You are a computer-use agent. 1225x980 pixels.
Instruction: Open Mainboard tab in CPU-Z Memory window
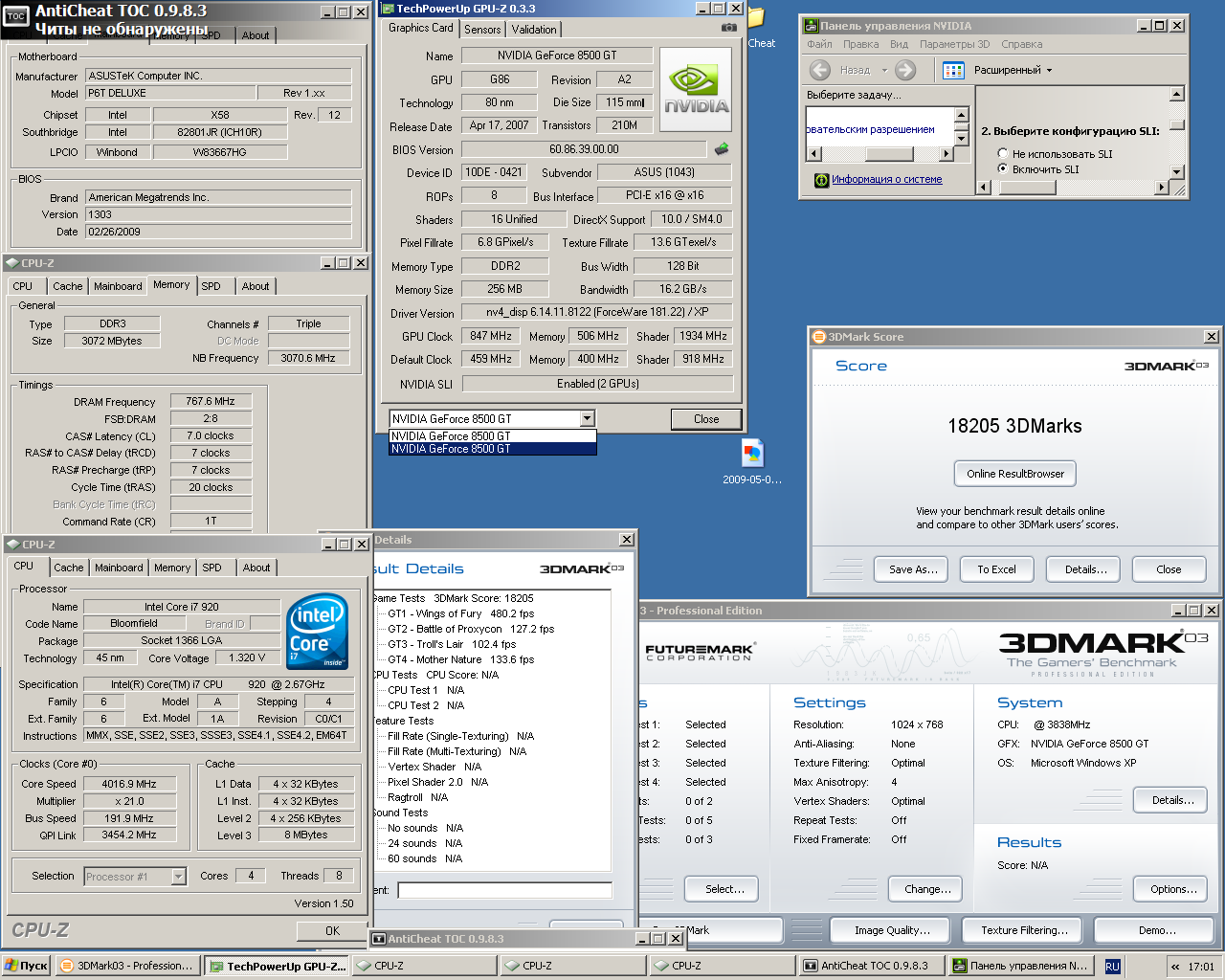tap(118, 286)
